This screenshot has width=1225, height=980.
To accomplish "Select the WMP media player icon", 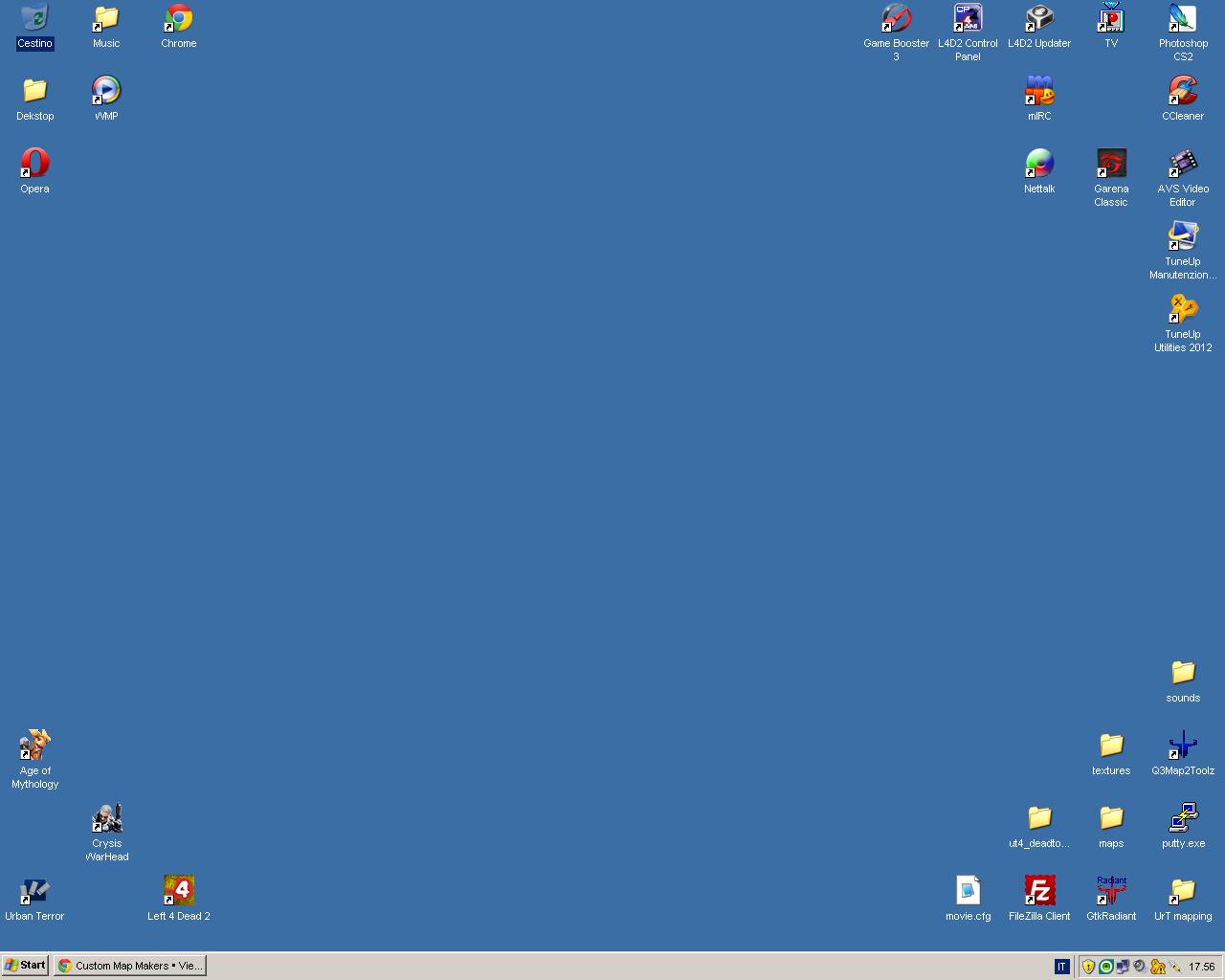I will coord(106,91).
